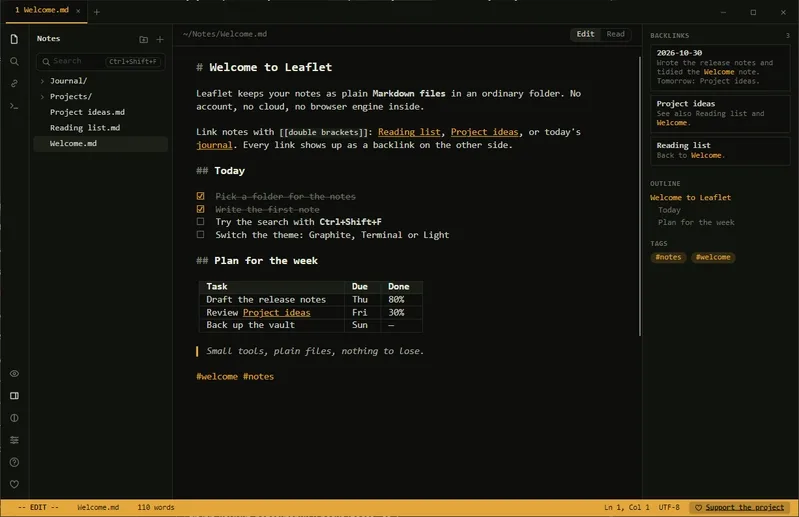Follow the Project ideas link in the paragraph
This screenshot has height=517, width=799.
click(484, 132)
